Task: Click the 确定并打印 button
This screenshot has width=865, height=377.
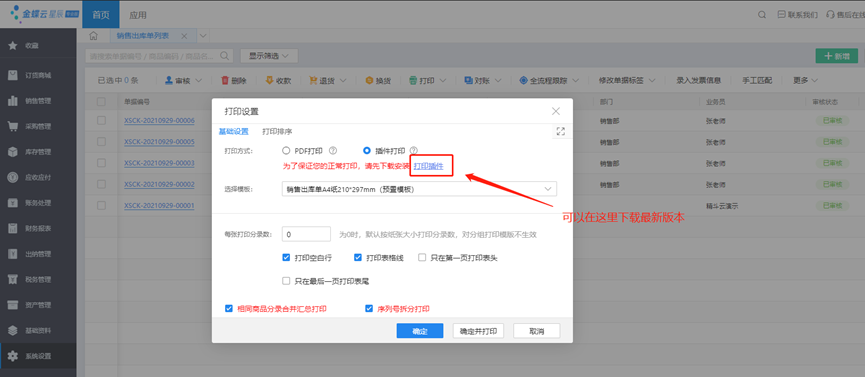Action: pyautogui.click(x=478, y=331)
